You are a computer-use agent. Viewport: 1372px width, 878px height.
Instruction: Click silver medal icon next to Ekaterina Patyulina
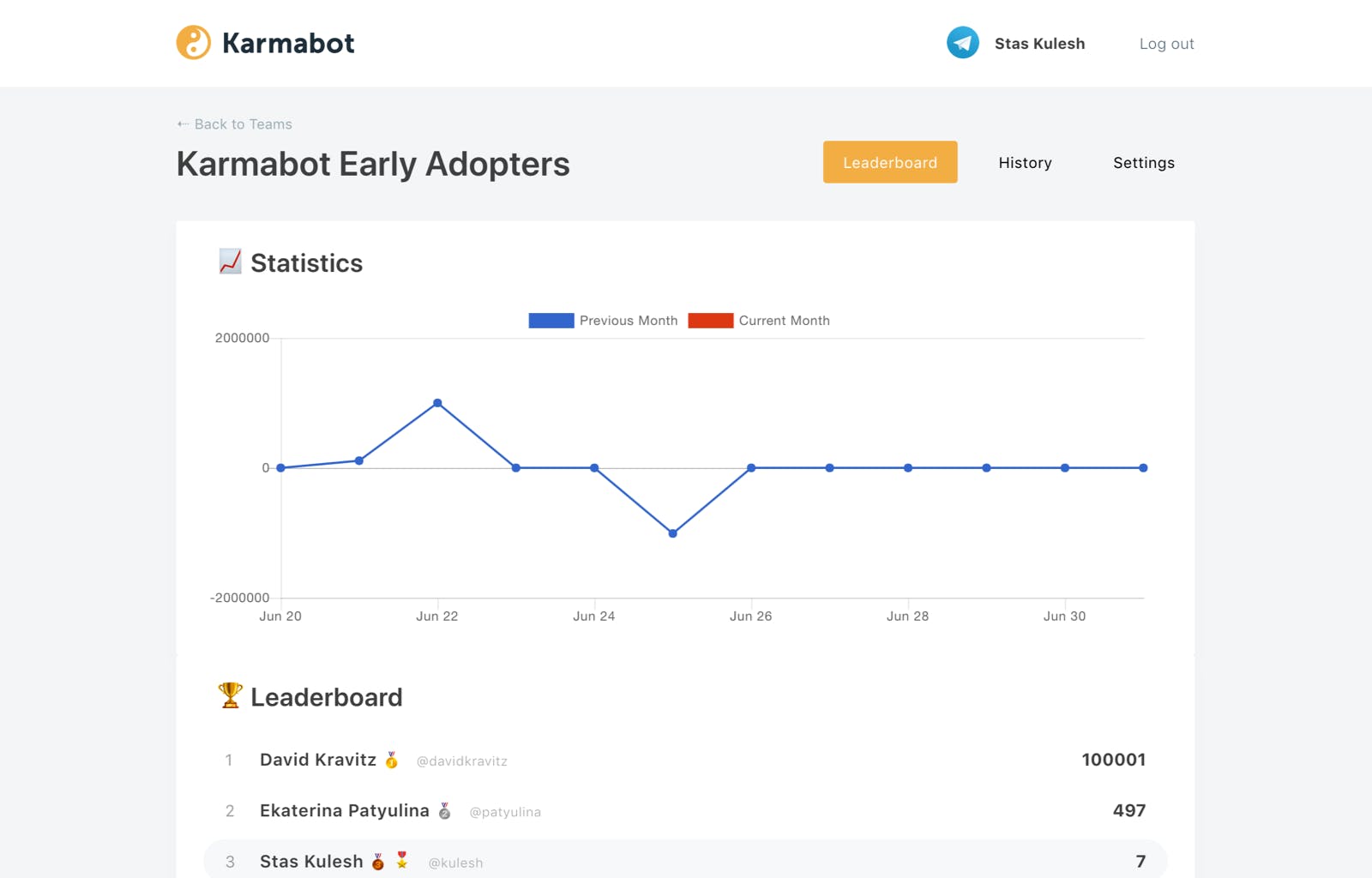pos(444,810)
